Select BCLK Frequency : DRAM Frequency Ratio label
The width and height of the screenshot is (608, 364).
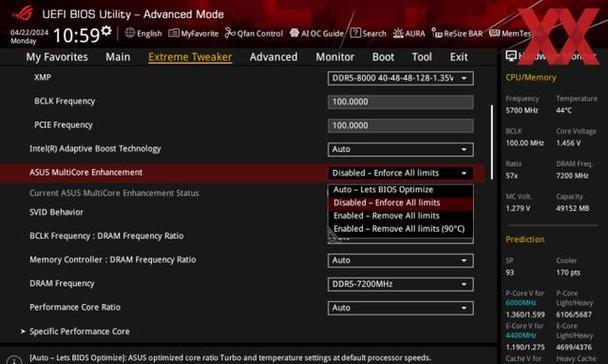[107, 236]
